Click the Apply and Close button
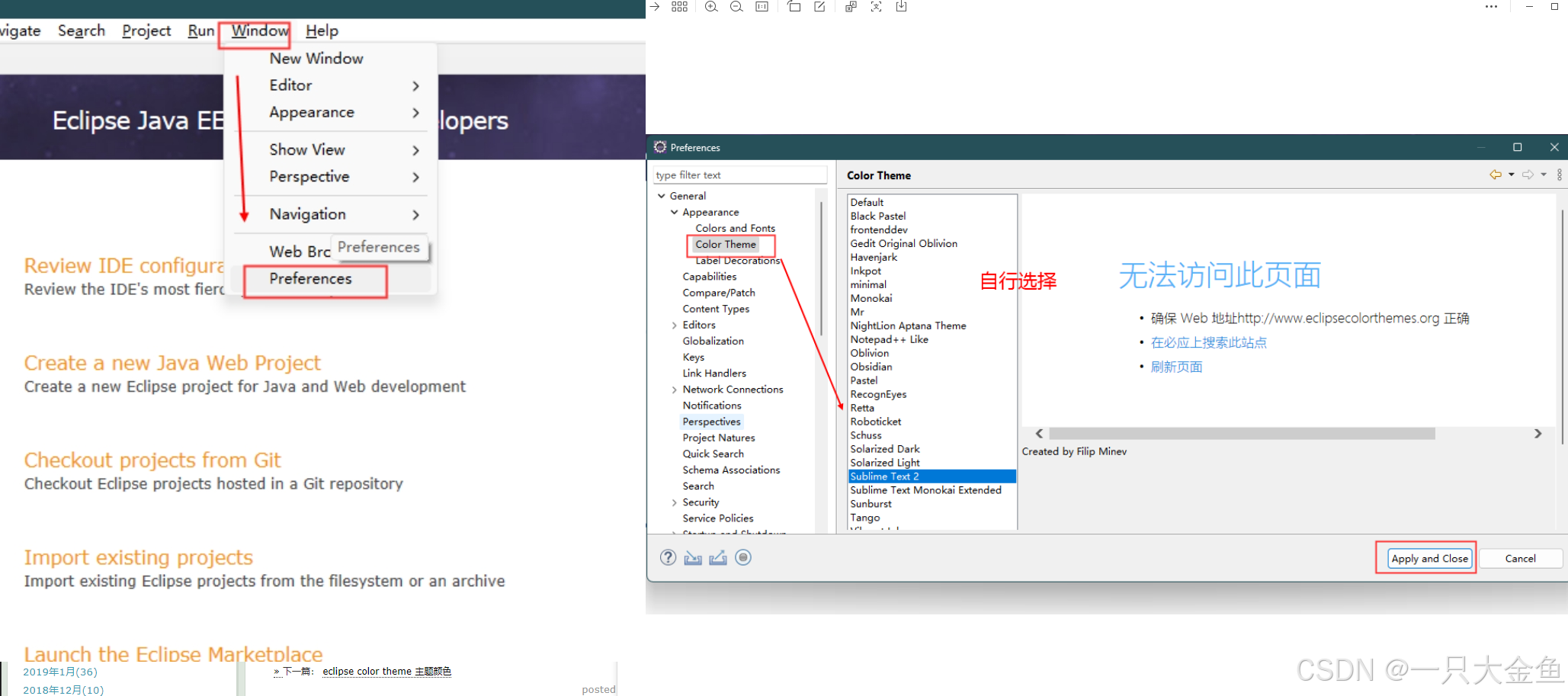Image resolution: width=1568 pixels, height=696 pixels. (1429, 558)
